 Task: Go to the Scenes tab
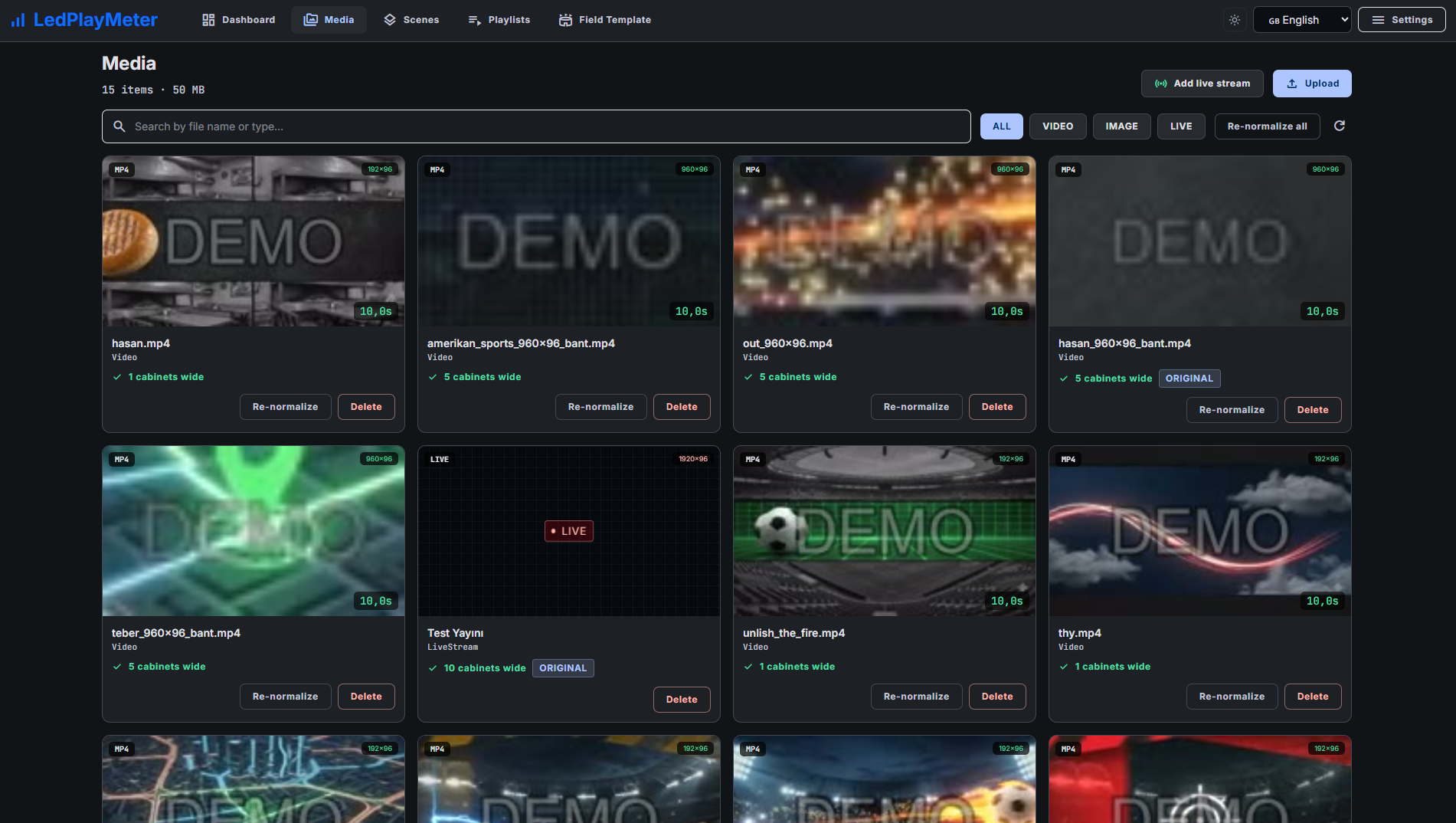(411, 20)
